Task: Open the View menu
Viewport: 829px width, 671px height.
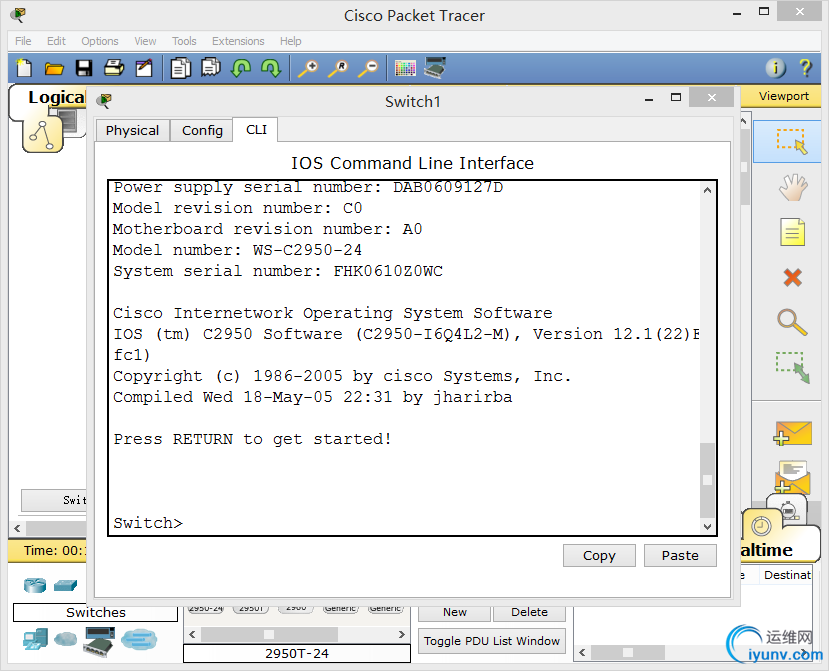Action: point(145,41)
